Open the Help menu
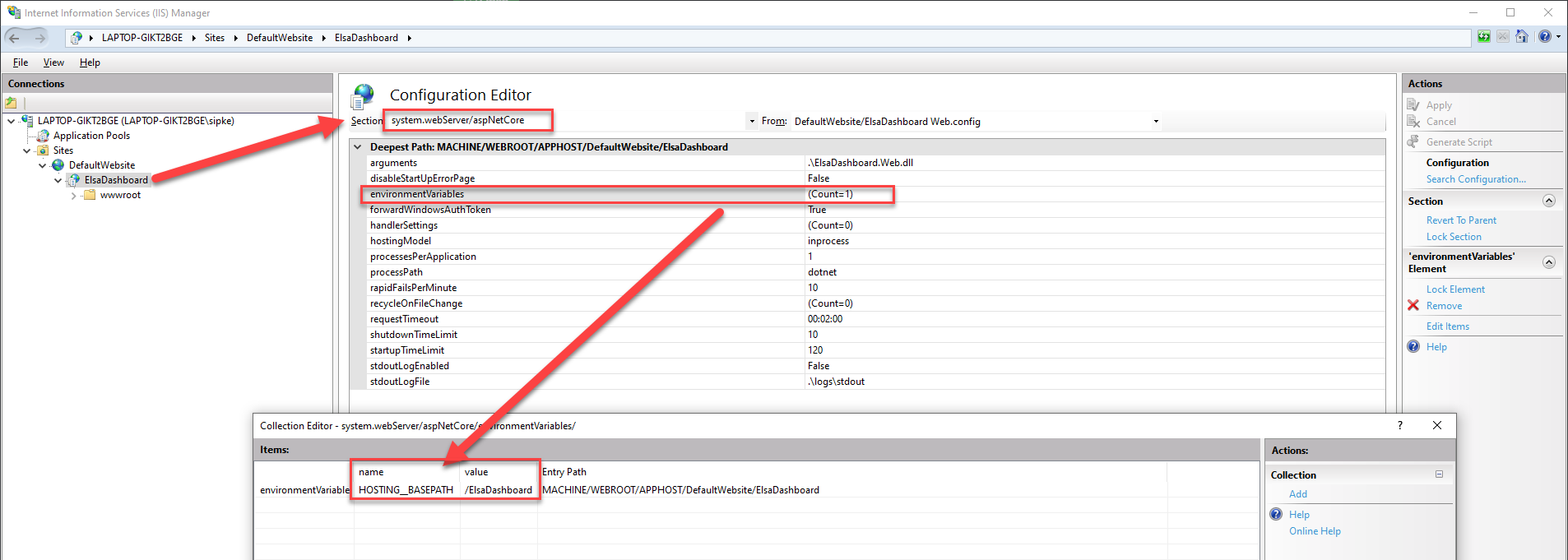This screenshot has height=560, width=1568. click(x=90, y=62)
